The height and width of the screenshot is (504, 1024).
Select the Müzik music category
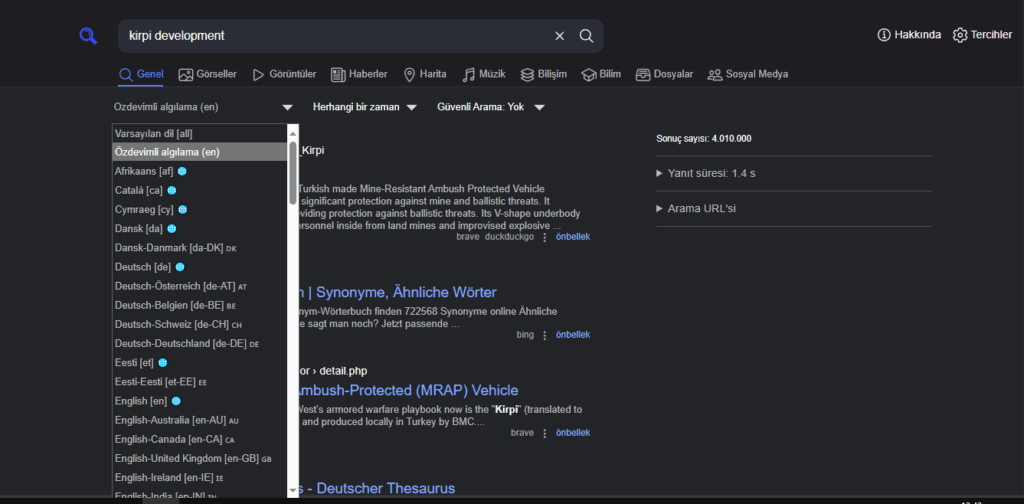pyautogui.click(x=484, y=74)
